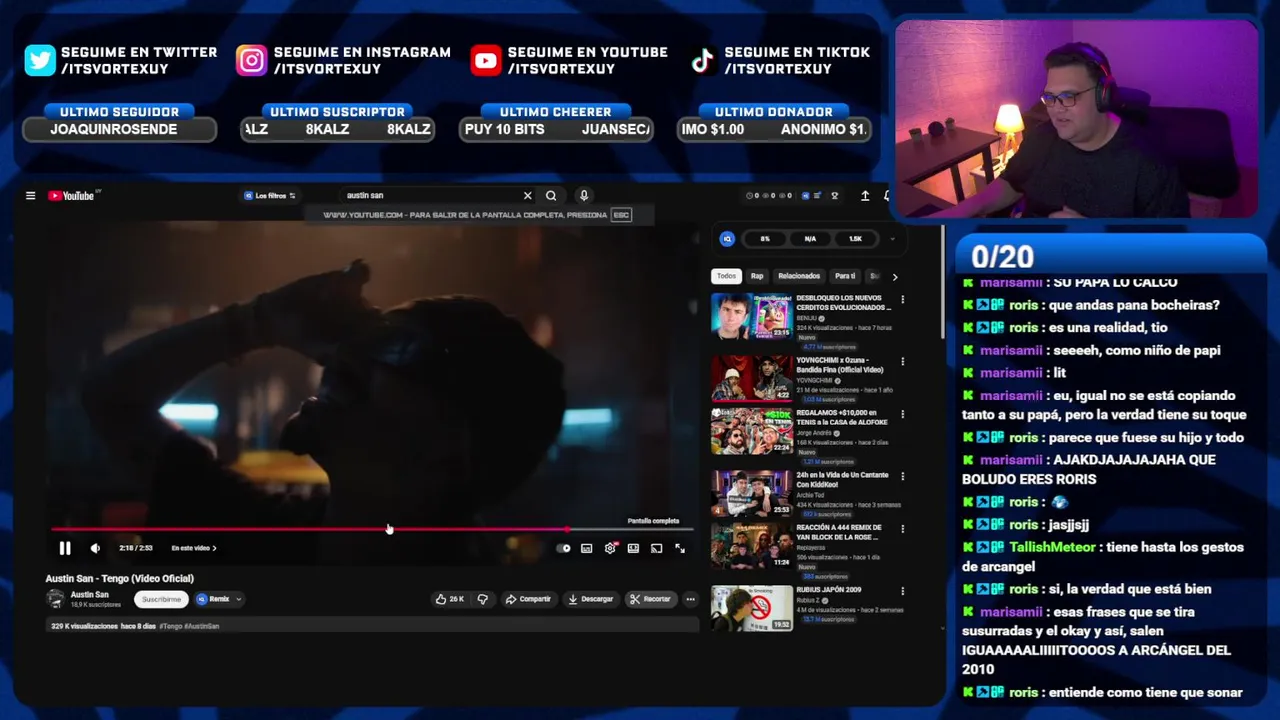
Task: Open the Remix button
Action: [213, 599]
